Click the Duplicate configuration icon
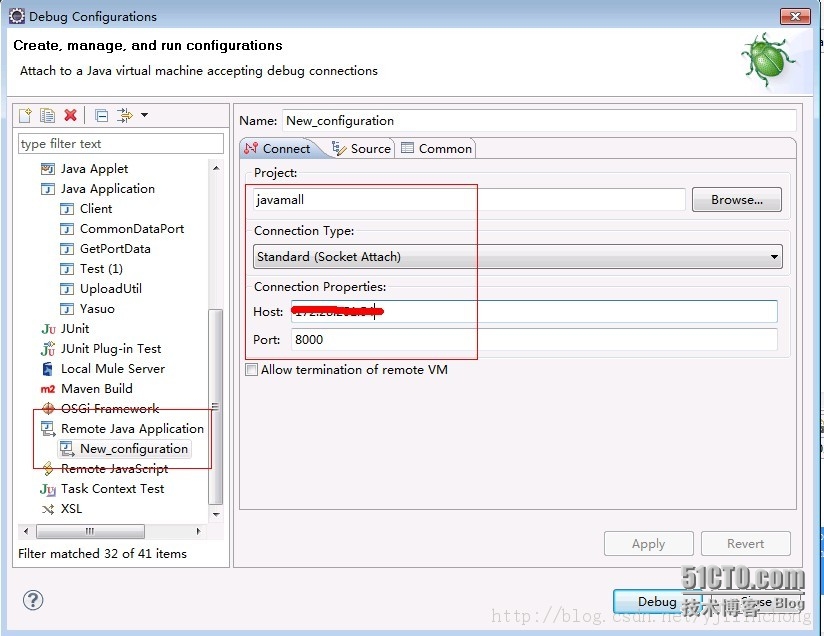 pos(47,115)
